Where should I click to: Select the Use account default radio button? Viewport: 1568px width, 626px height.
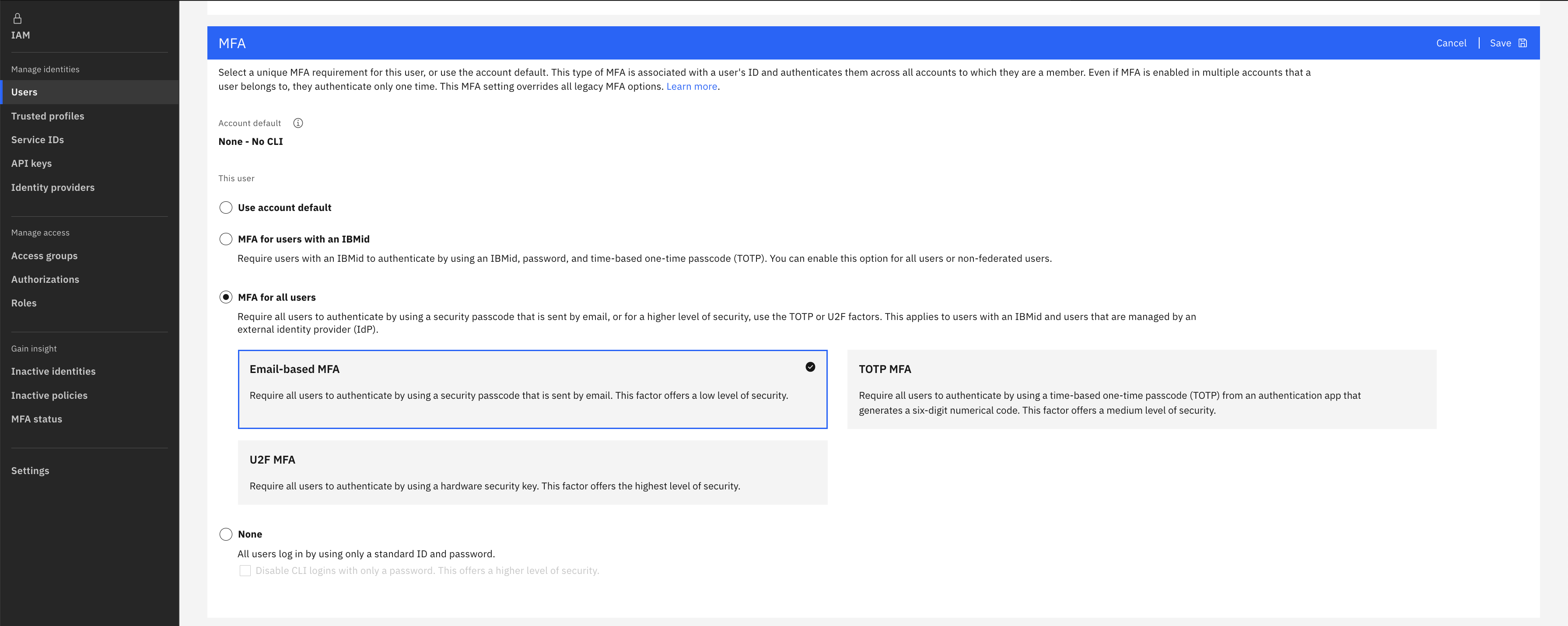tap(226, 207)
